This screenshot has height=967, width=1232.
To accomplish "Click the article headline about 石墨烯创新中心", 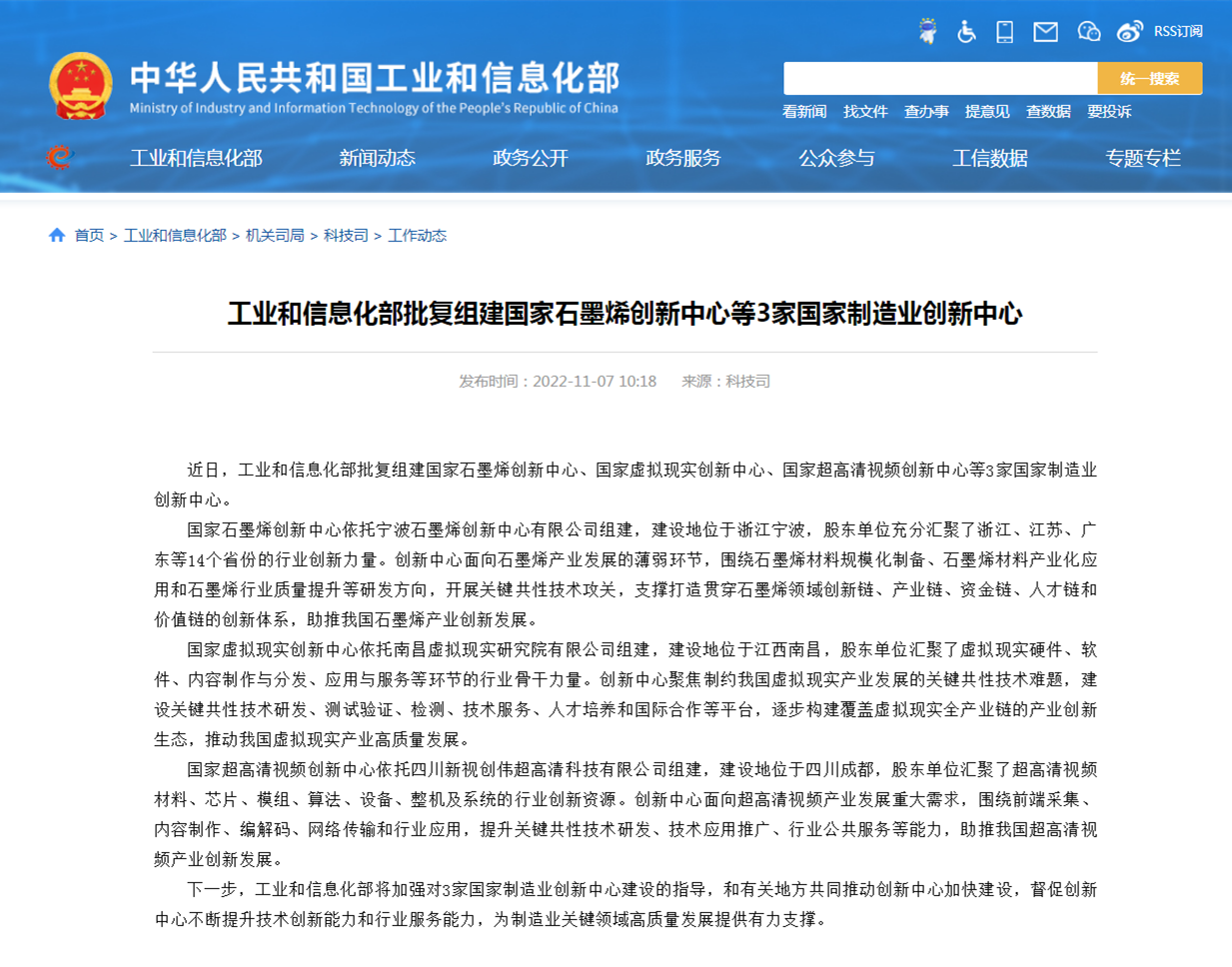I will pos(624,314).
